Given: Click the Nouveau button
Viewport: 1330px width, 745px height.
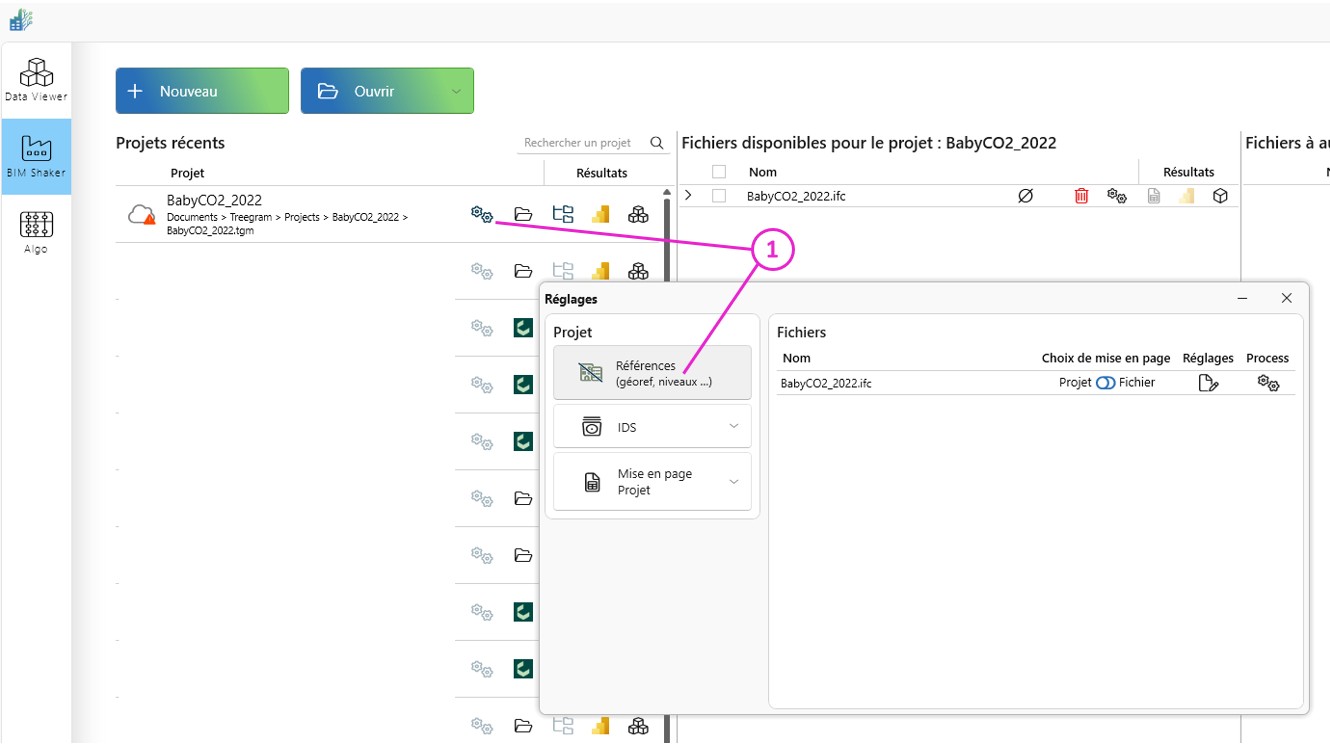Looking at the screenshot, I should 202,91.
